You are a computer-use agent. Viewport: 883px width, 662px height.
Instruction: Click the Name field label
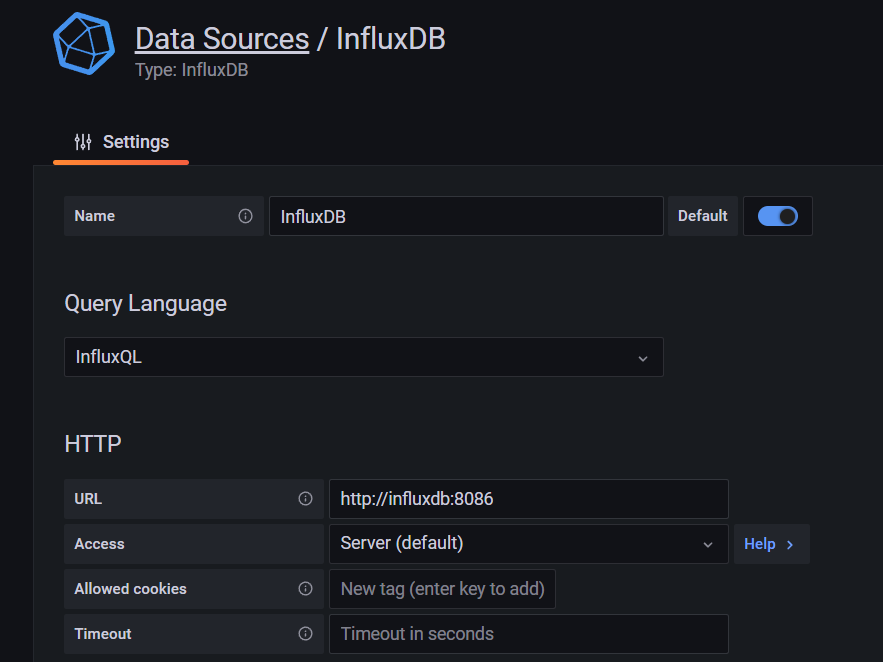pos(95,216)
